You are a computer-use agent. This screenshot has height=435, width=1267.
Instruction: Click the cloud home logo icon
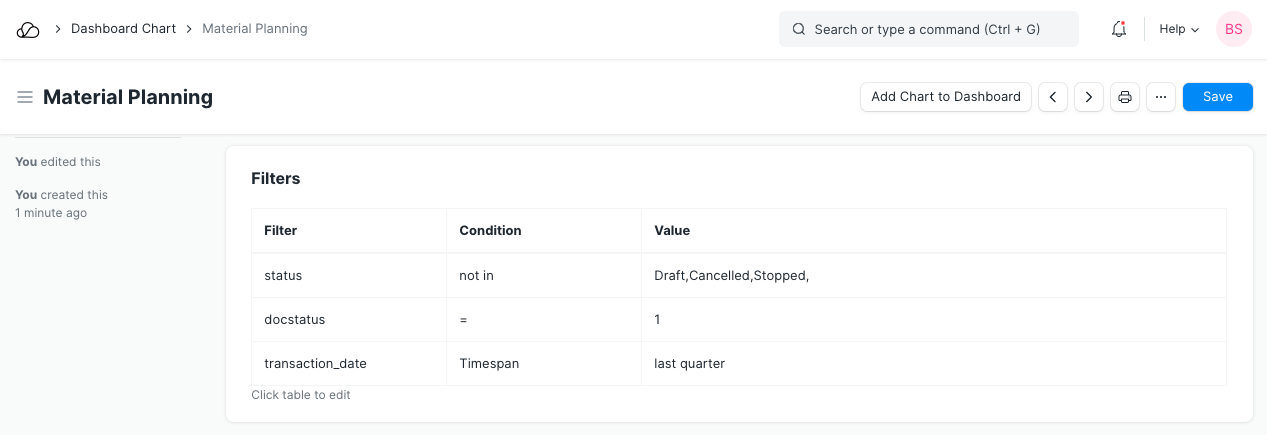(28, 30)
